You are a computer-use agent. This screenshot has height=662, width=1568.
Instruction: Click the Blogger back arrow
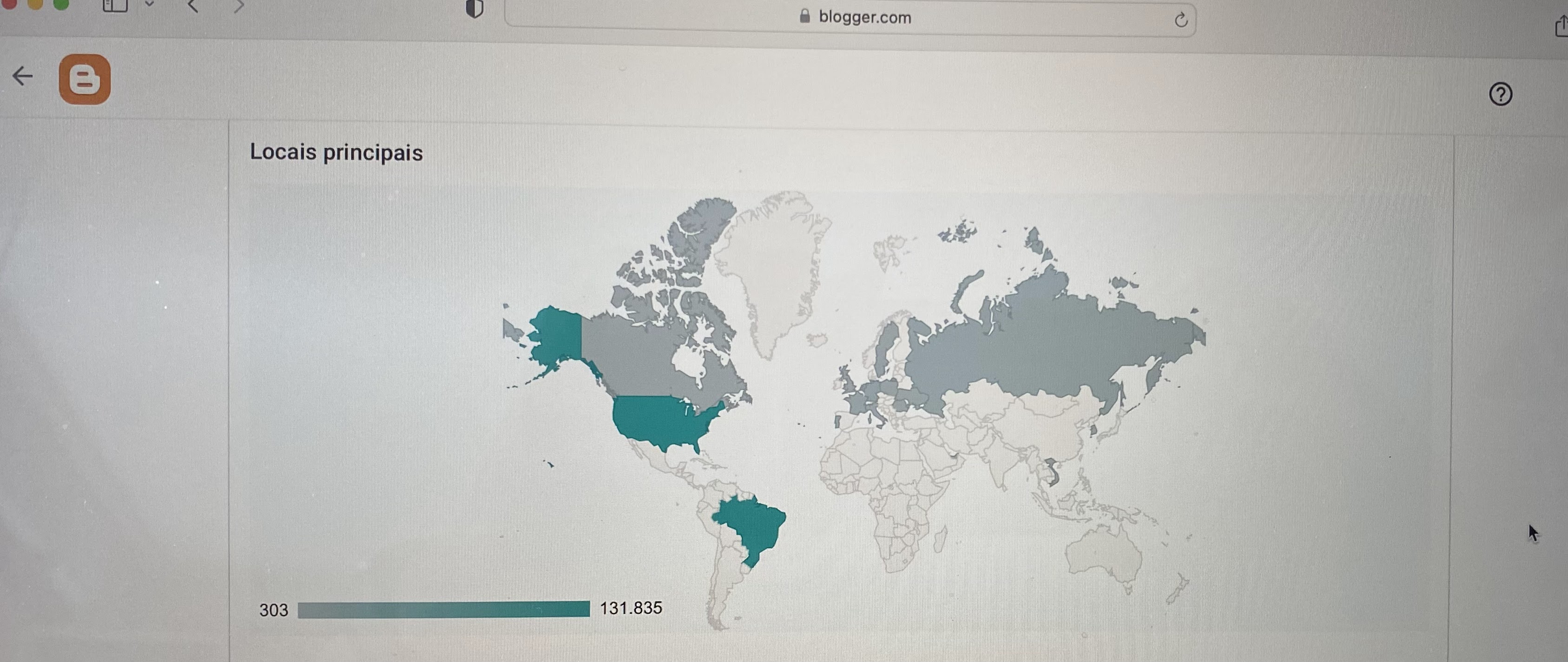[x=22, y=76]
